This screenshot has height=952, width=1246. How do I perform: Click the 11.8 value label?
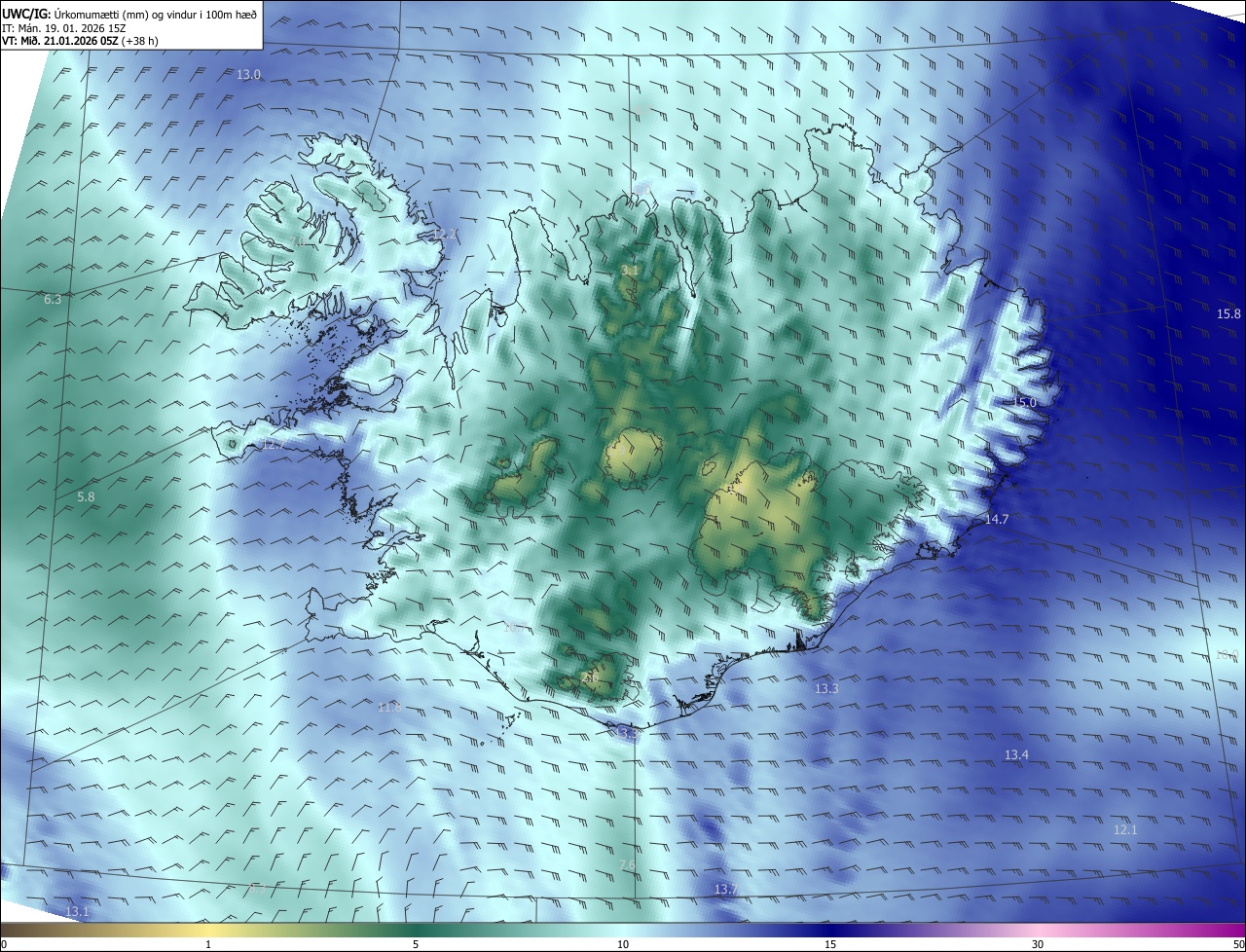click(x=390, y=708)
